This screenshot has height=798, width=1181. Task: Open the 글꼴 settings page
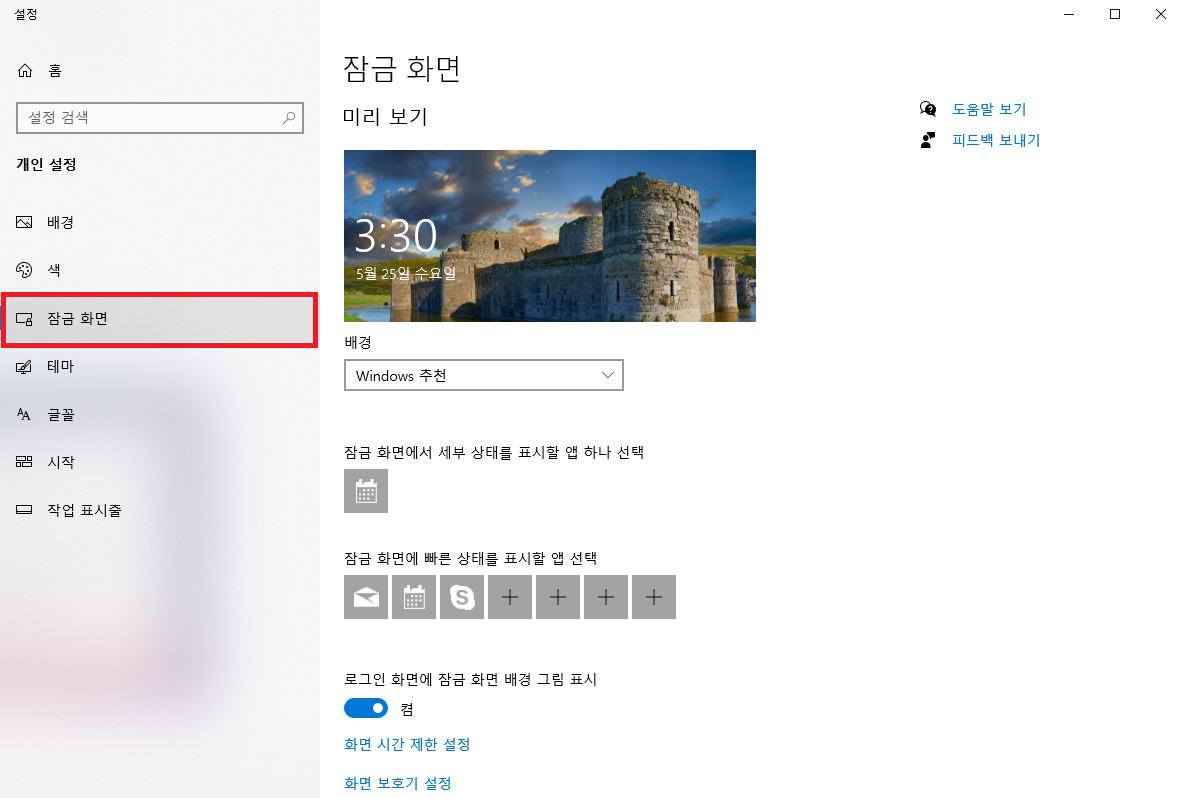point(160,414)
